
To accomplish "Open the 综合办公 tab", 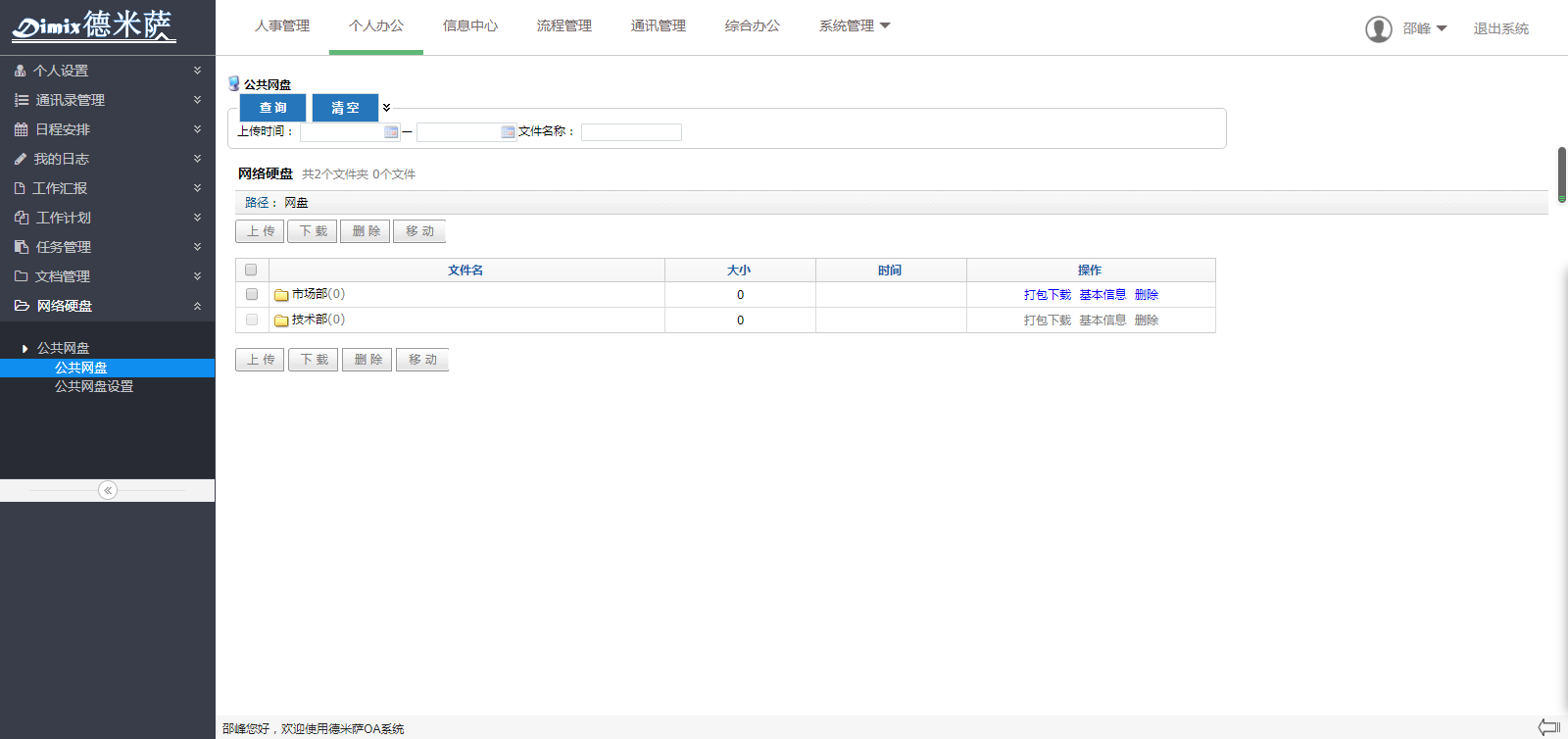I will [753, 26].
